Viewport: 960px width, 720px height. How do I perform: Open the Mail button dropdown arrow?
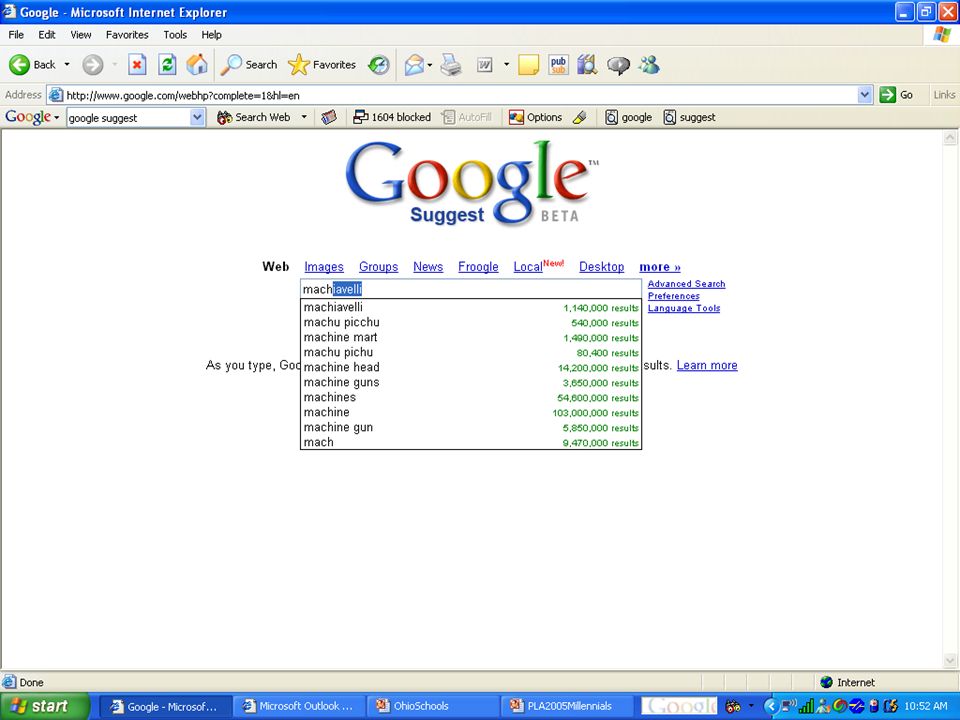[x=430, y=64]
